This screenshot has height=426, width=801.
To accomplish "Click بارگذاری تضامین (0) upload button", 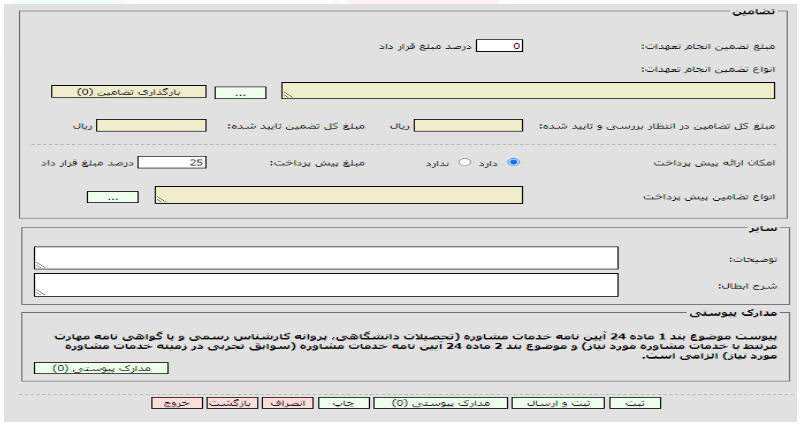I will tap(129, 92).
